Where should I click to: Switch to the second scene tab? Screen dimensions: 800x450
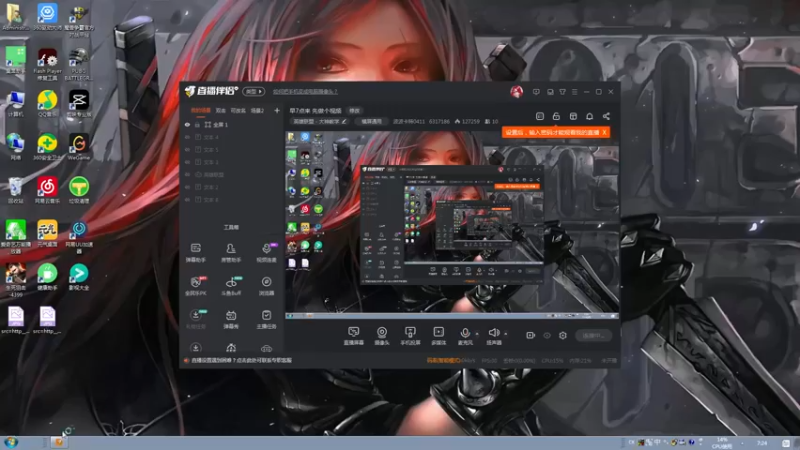[x=220, y=110]
